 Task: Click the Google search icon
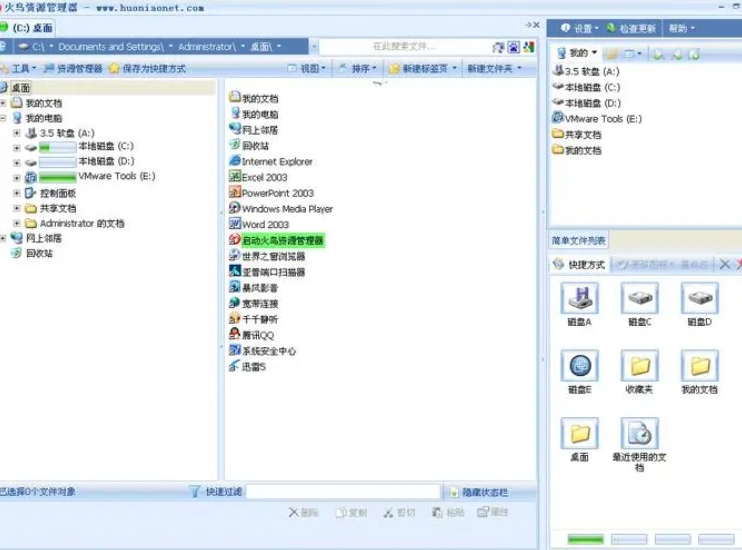pyautogui.click(x=529, y=47)
